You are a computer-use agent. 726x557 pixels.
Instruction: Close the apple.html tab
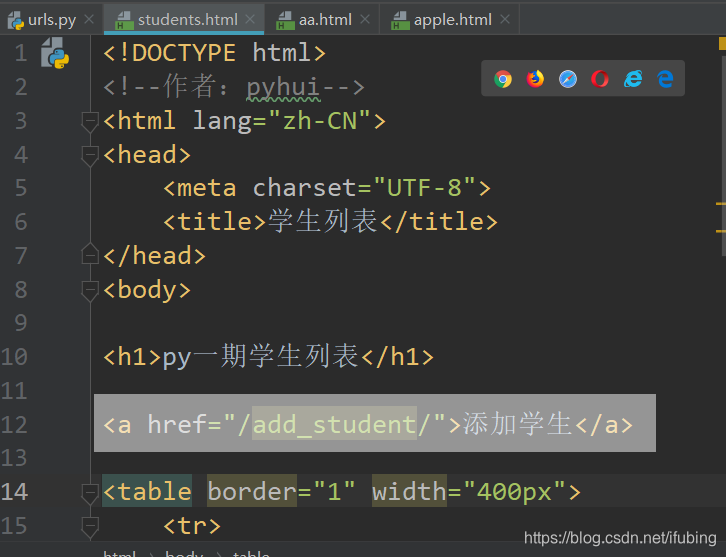[505, 19]
